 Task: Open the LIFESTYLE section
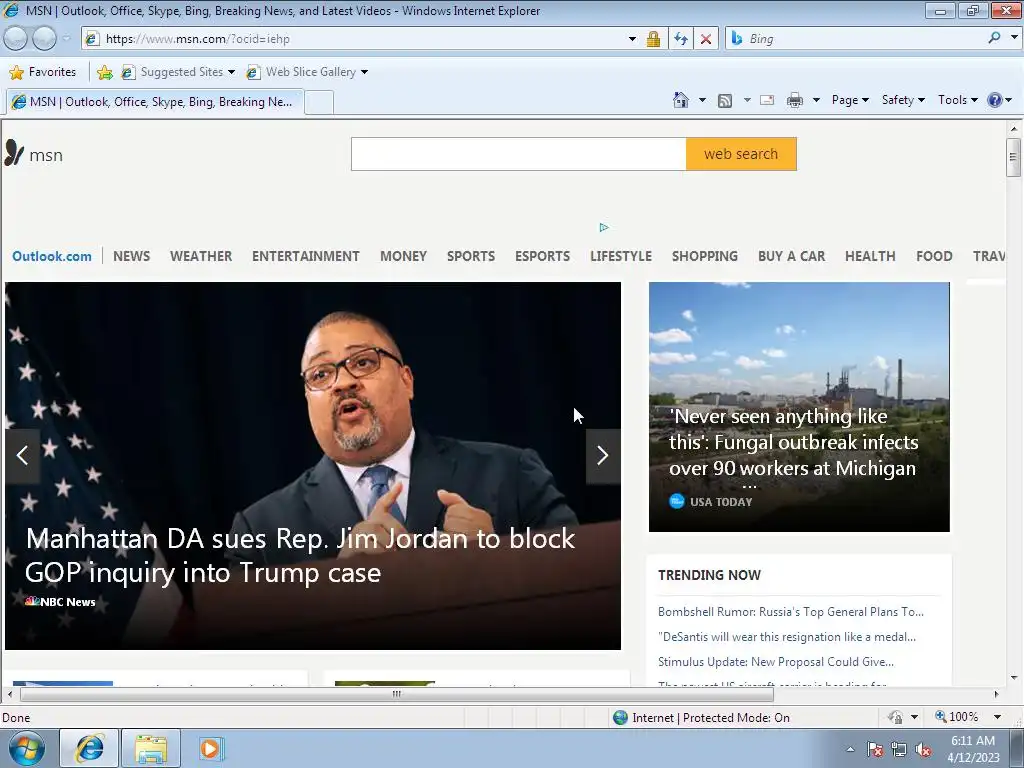pyautogui.click(x=621, y=256)
